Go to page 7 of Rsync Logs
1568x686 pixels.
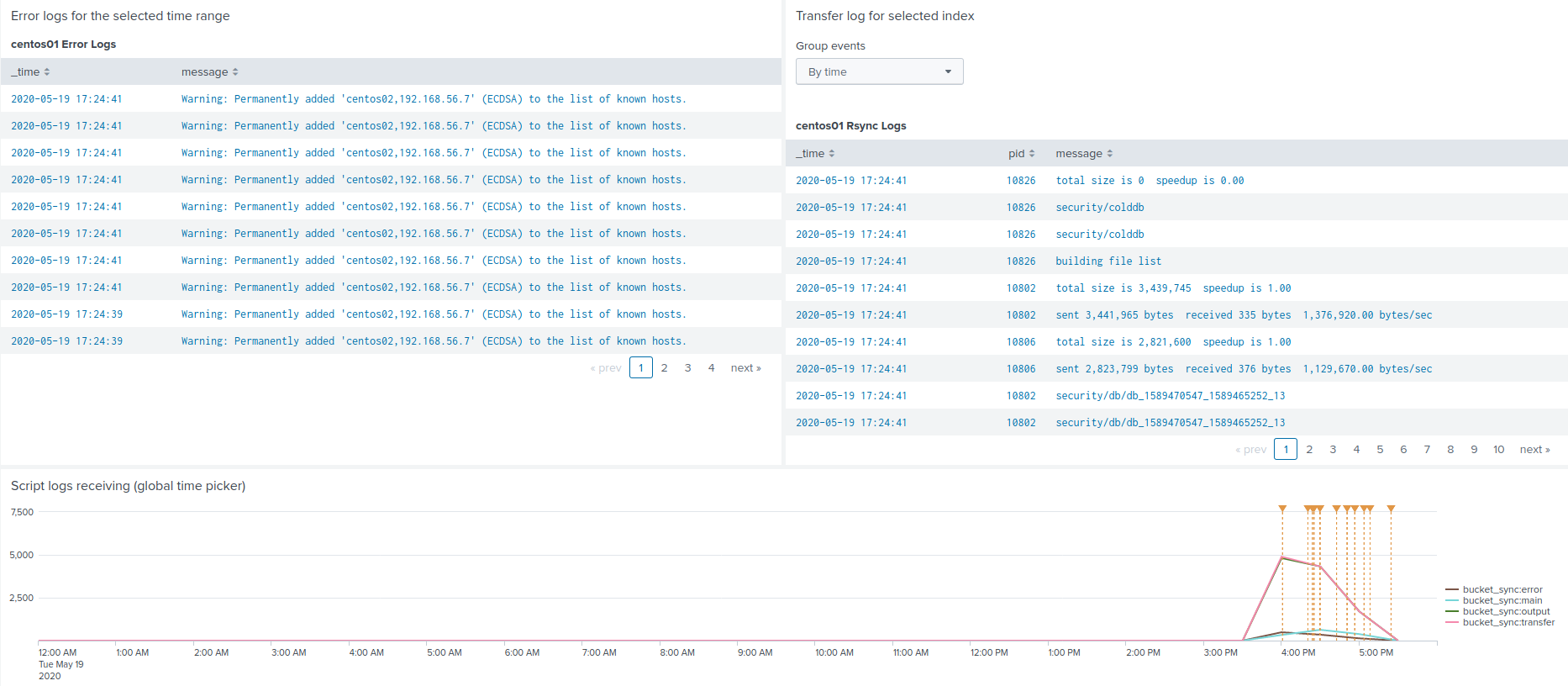1427,450
